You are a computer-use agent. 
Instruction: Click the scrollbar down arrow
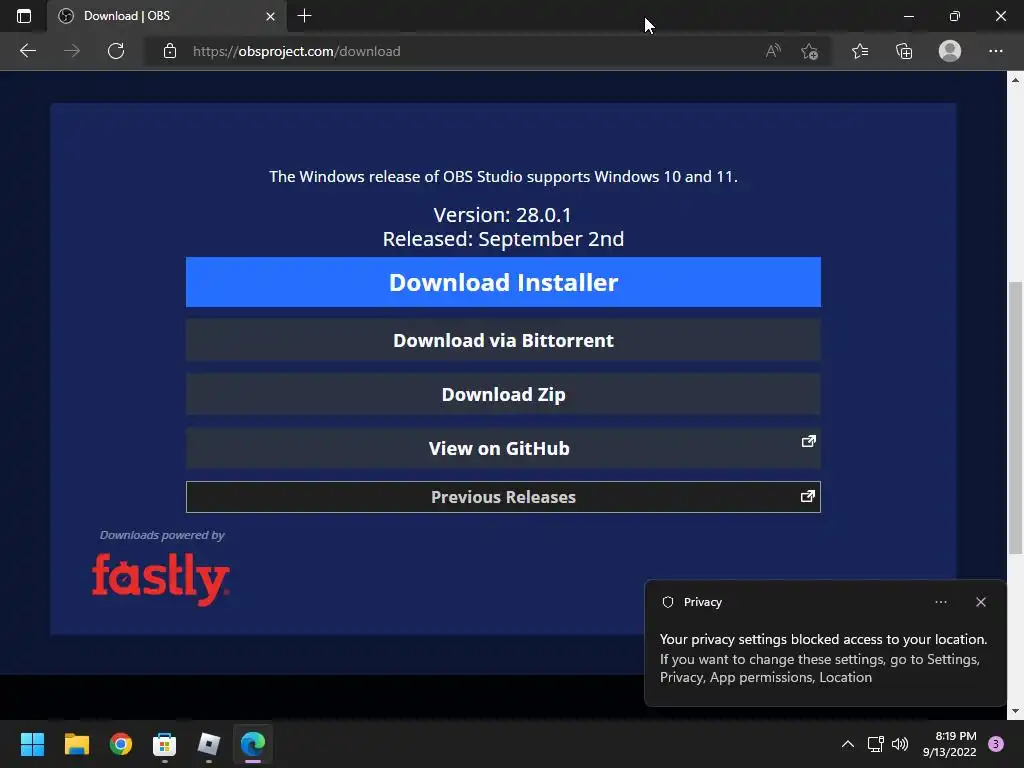click(1016, 711)
